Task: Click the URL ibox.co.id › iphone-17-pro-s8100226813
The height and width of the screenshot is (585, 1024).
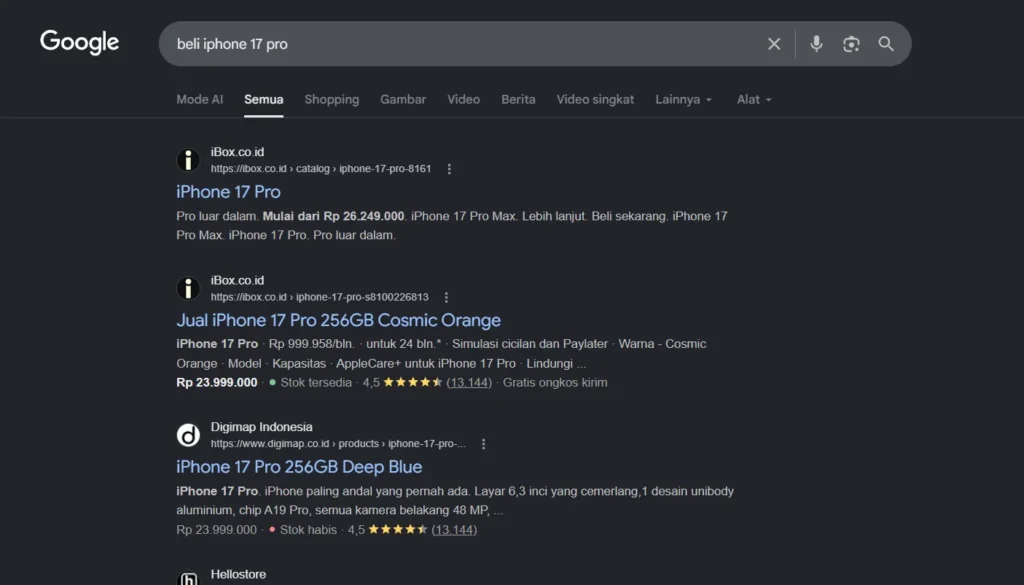Action: [319, 297]
